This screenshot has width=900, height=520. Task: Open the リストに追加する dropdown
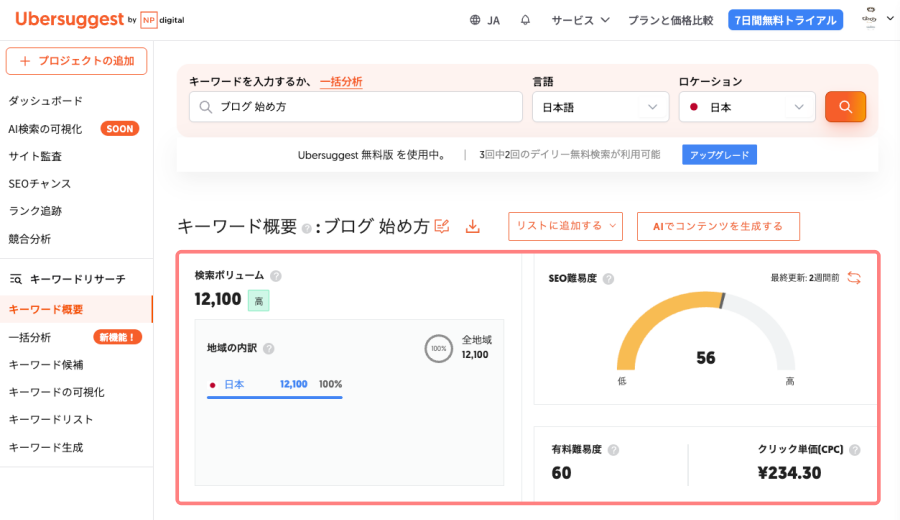(565, 226)
